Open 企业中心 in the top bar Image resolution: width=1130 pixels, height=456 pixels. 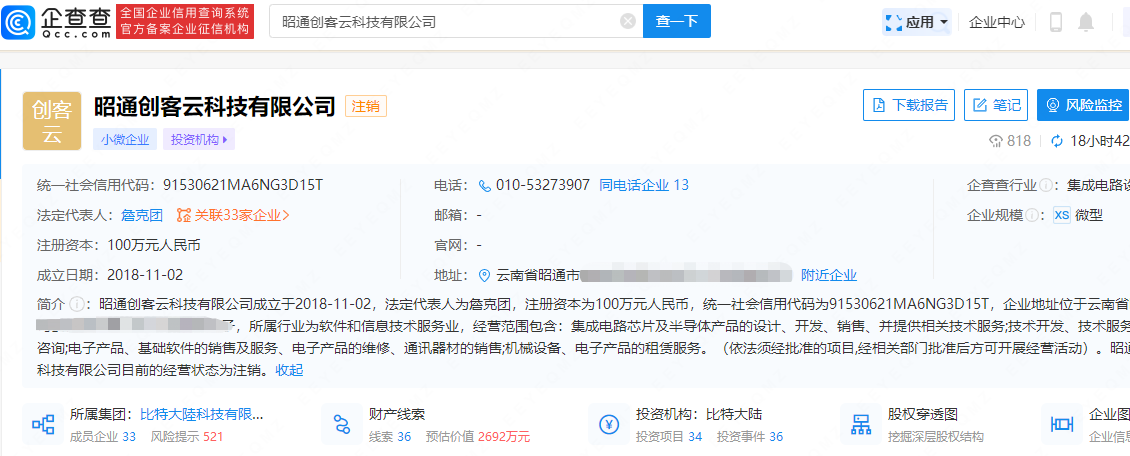click(997, 22)
